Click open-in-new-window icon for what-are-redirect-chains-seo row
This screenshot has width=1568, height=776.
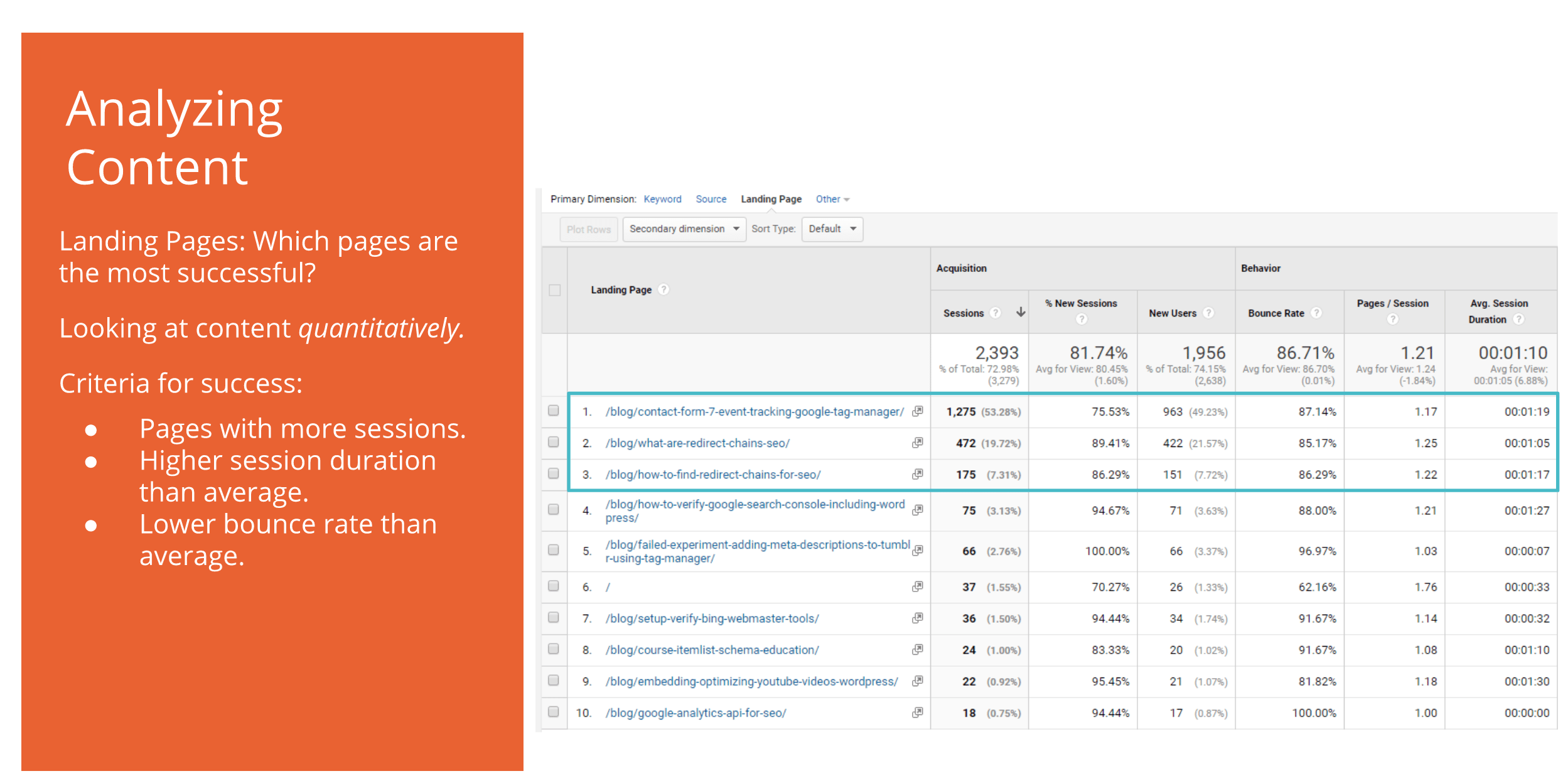917,443
